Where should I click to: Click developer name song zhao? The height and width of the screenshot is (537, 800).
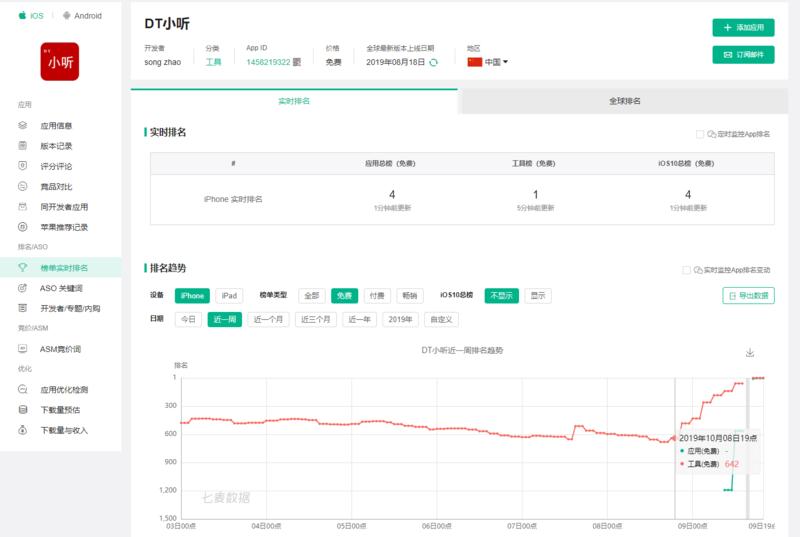coord(163,62)
